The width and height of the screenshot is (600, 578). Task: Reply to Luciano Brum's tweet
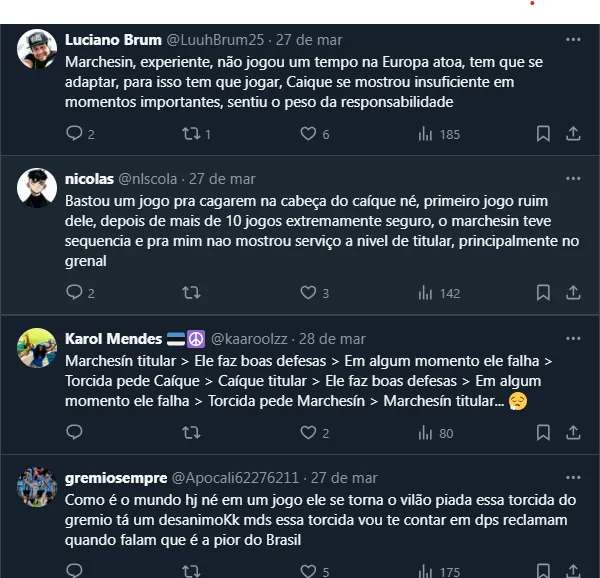click(x=74, y=134)
